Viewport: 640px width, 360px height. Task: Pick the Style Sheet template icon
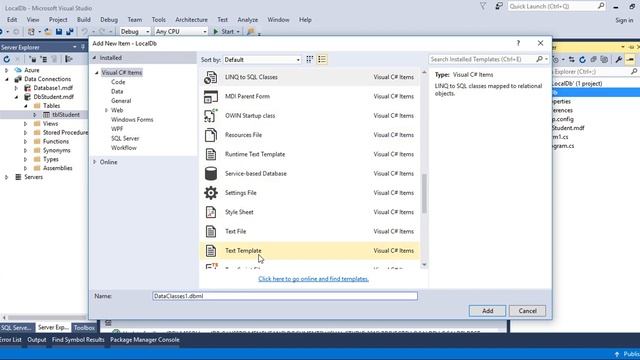coord(211,212)
